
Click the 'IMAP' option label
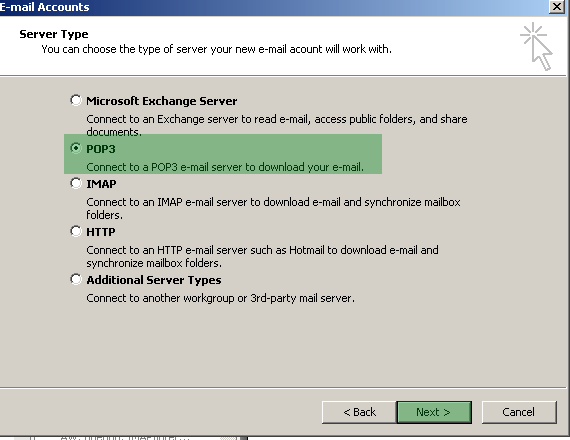tap(101, 184)
